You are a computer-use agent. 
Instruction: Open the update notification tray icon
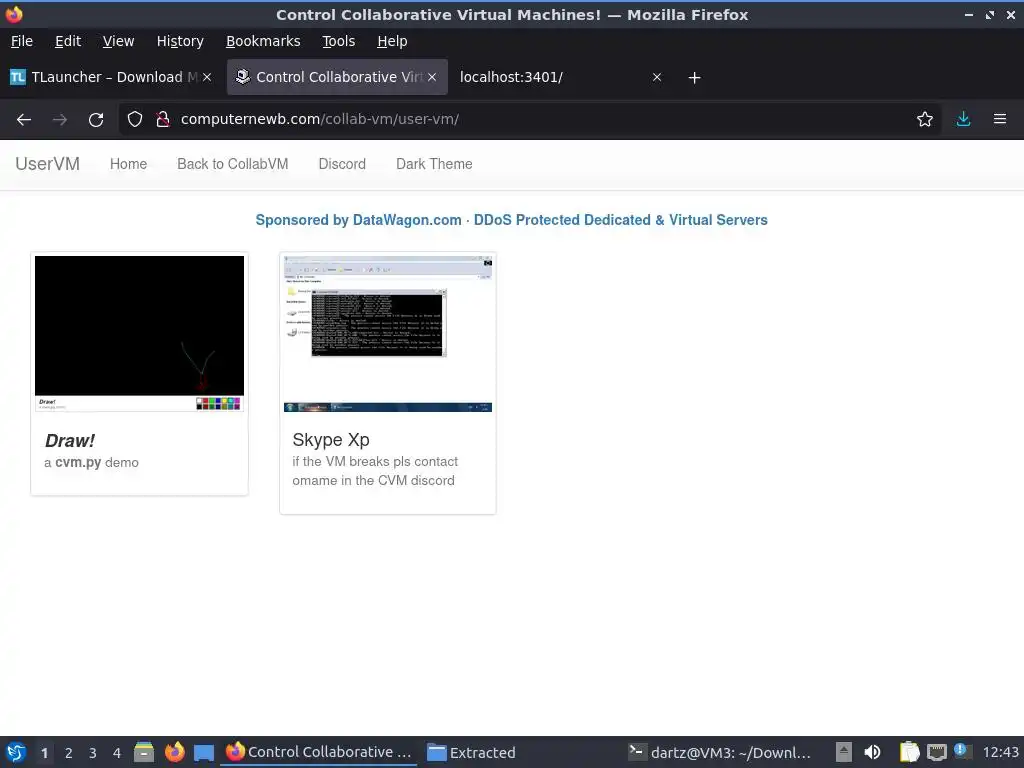click(962, 751)
